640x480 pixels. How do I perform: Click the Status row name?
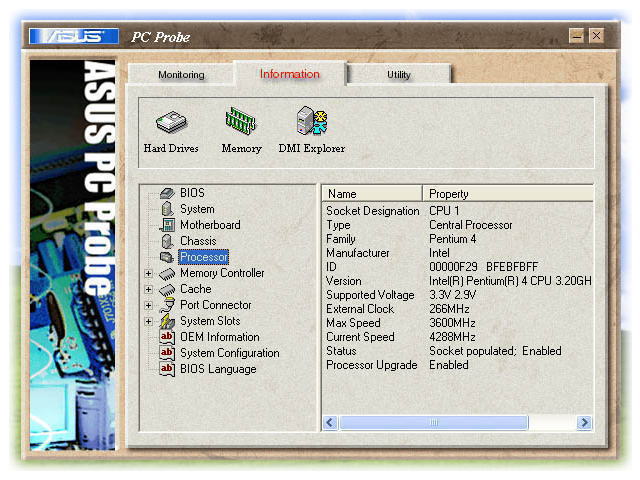point(341,351)
